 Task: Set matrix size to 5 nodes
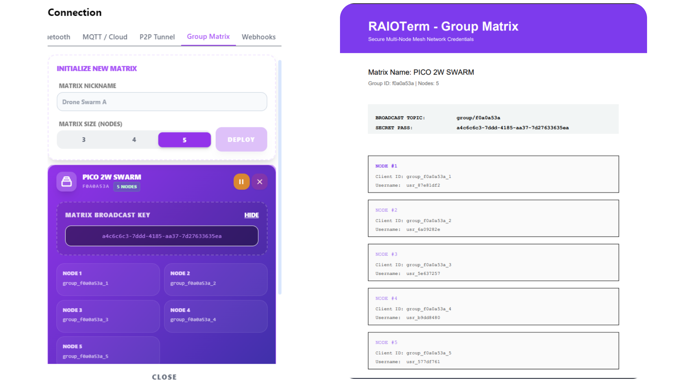click(x=184, y=140)
